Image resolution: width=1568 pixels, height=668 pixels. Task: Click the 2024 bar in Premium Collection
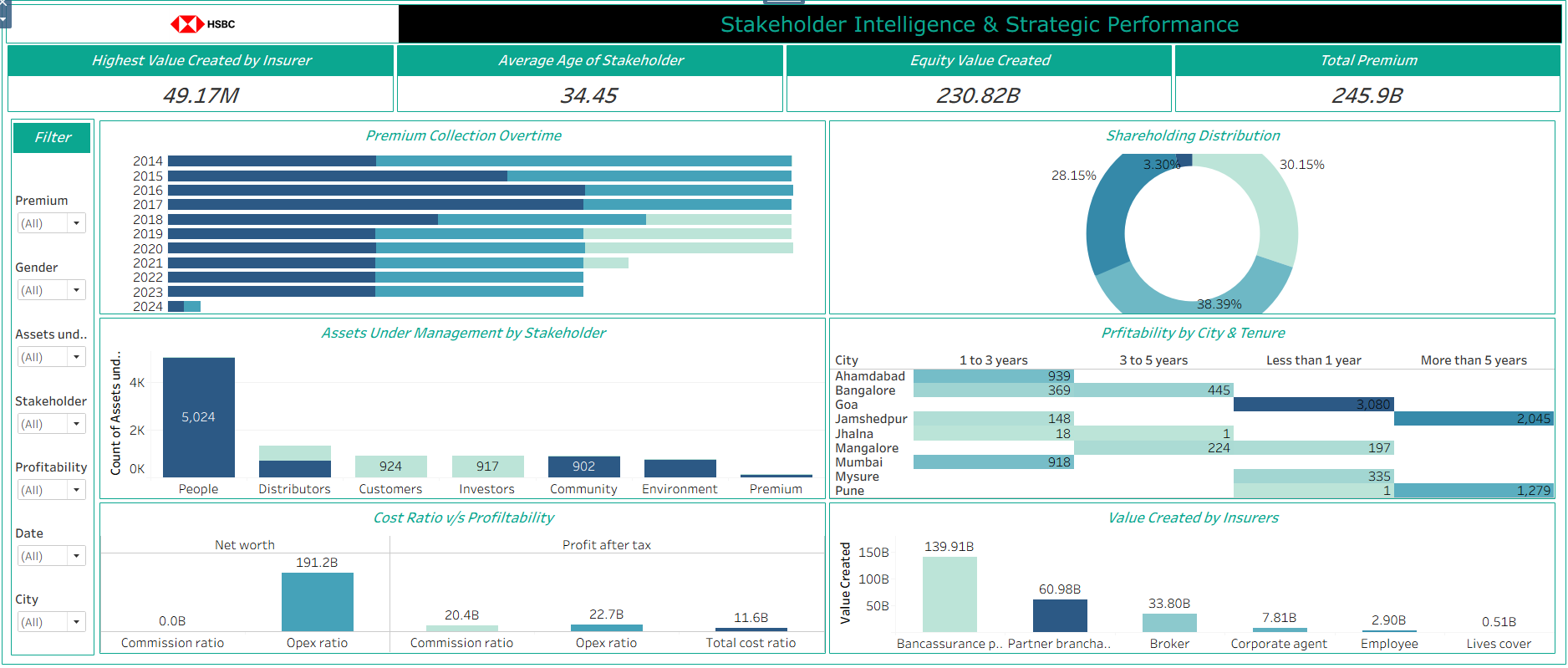pos(184,307)
